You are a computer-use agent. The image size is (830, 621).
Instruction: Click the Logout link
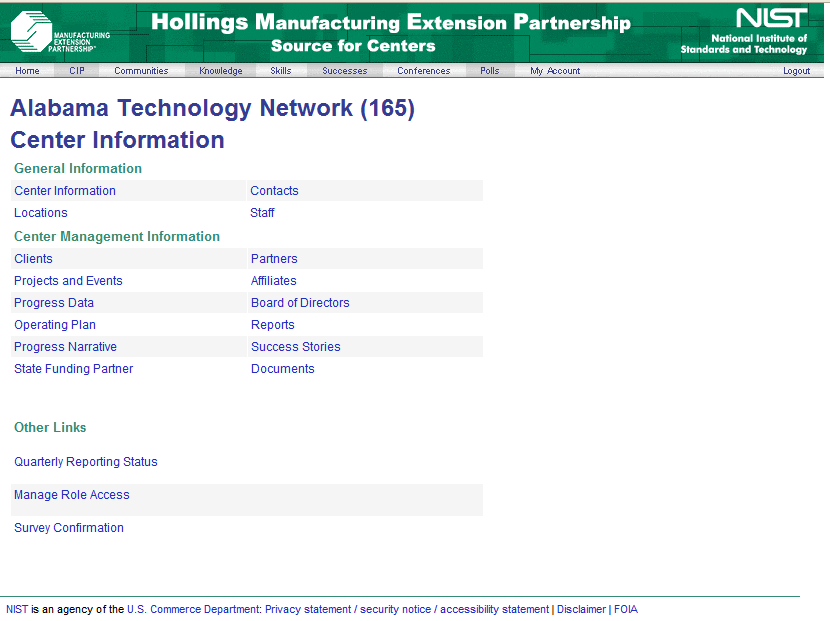(x=796, y=70)
